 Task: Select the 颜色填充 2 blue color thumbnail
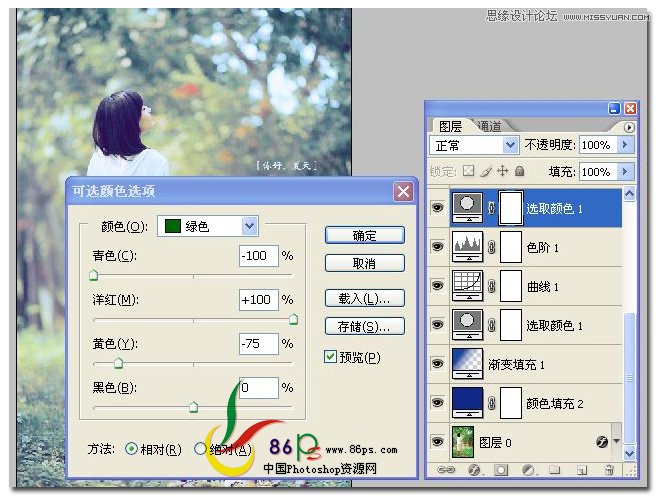[467, 403]
